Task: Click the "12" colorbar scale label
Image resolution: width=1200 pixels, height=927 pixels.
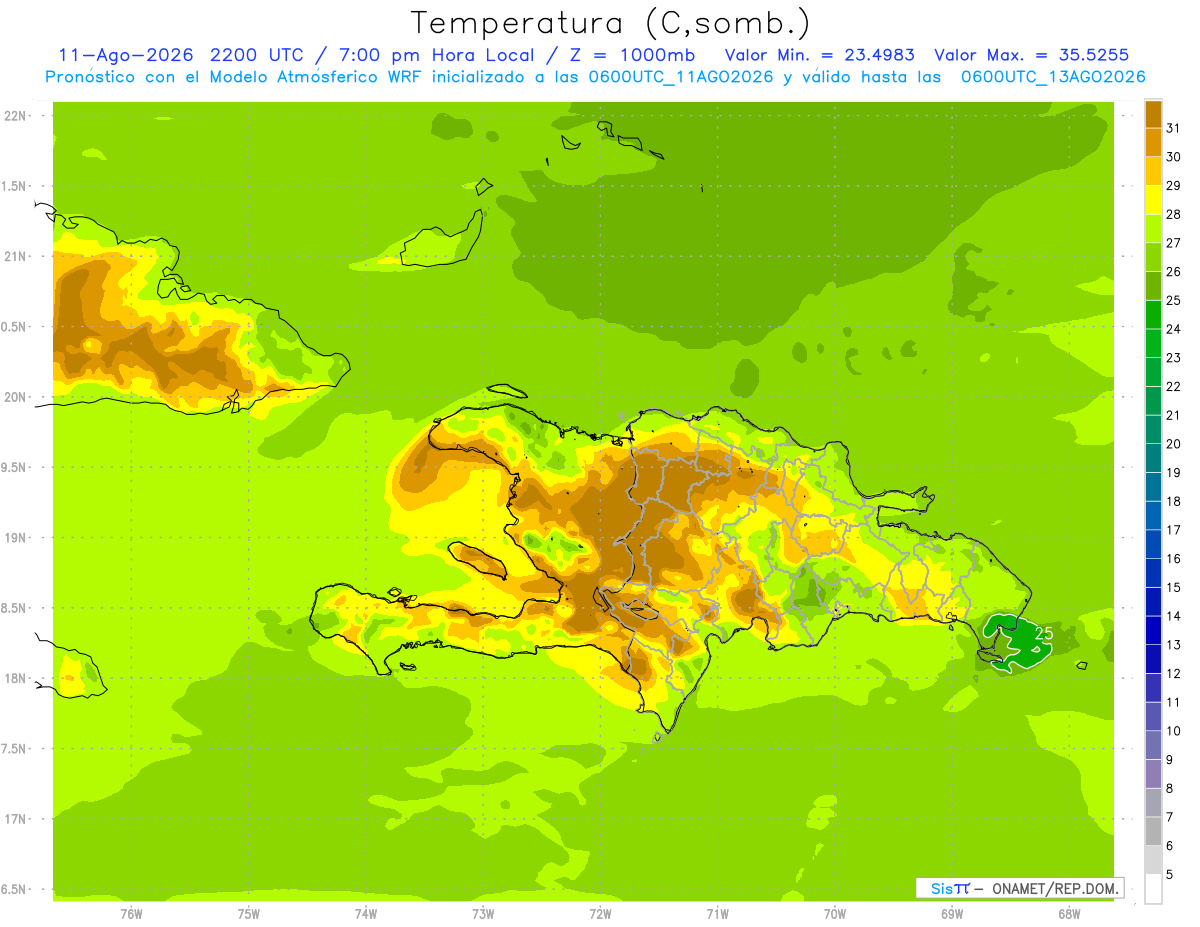Action: pyautogui.click(x=1173, y=673)
